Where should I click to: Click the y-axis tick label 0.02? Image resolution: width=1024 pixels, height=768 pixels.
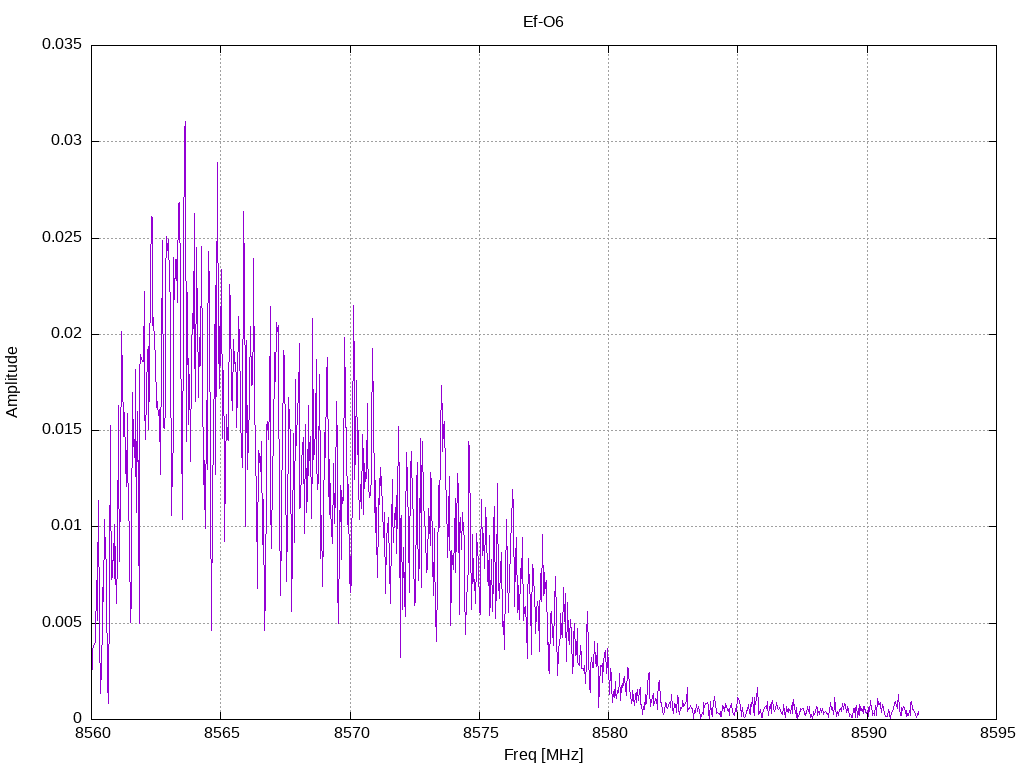67,333
